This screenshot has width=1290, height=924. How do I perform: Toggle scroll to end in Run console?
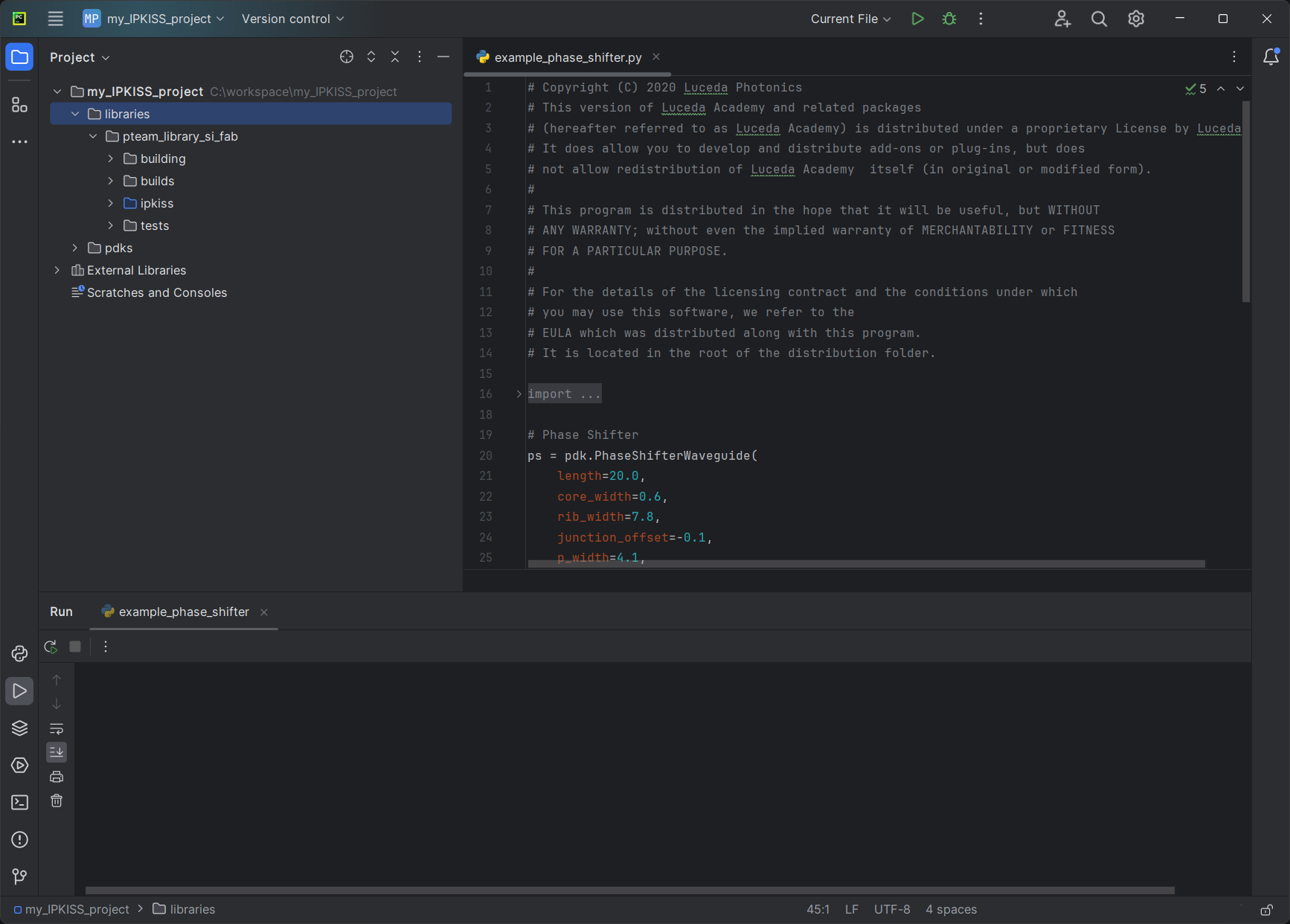point(57,752)
